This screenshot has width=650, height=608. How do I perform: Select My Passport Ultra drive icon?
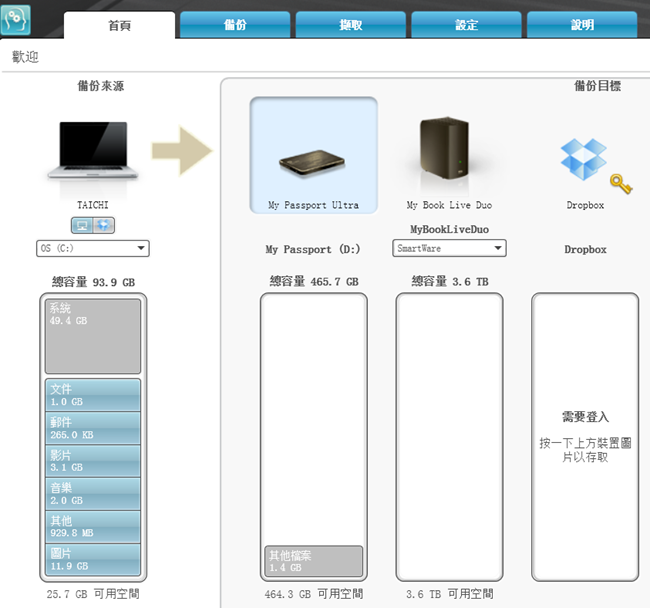point(313,156)
